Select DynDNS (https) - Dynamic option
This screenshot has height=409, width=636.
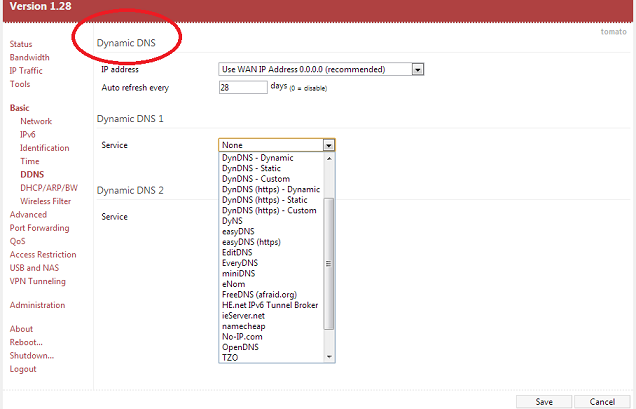(271, 189)
